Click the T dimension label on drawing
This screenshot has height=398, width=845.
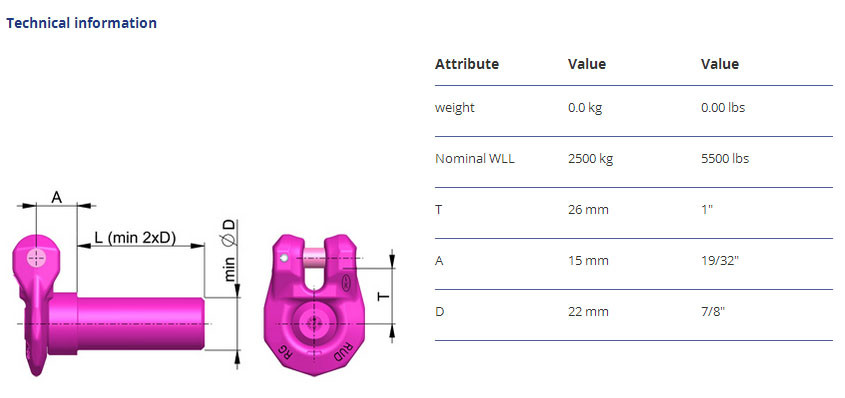click(382, 297)
